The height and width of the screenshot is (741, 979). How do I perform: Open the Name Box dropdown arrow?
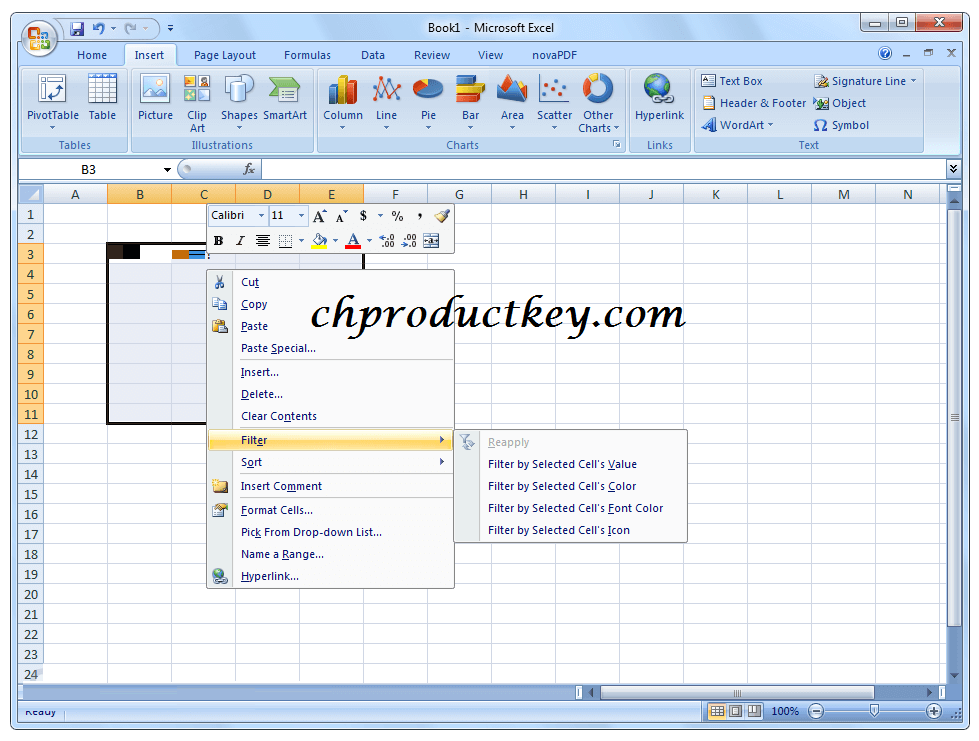[x=167, y=170]
